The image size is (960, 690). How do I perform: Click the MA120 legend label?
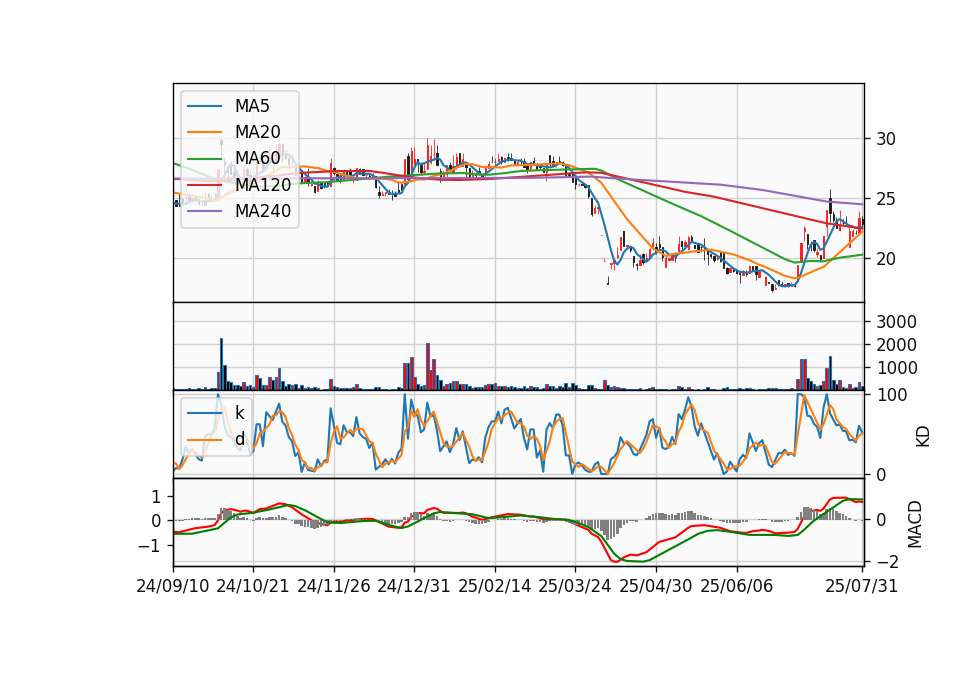pyautogui.click(x=263, y=184)
